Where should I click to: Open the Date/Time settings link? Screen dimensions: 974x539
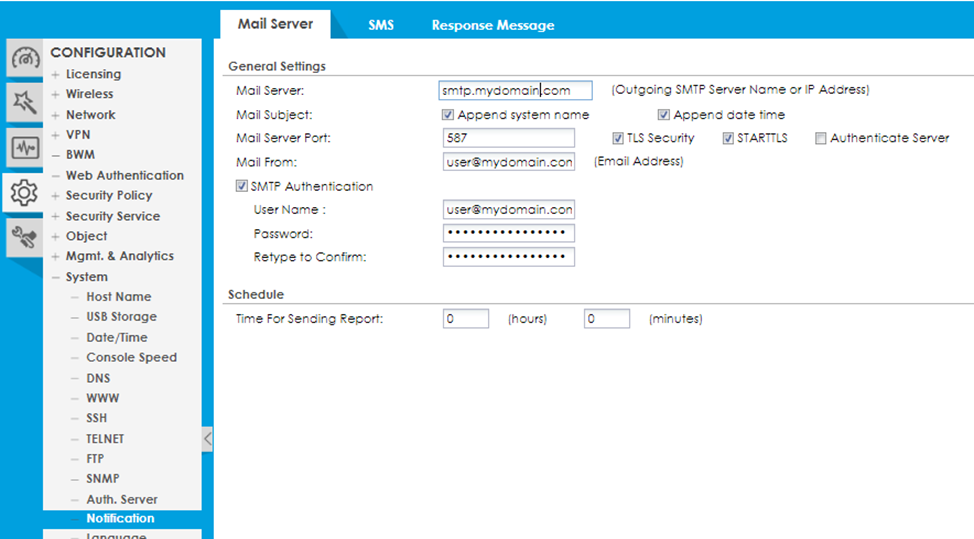116,337
